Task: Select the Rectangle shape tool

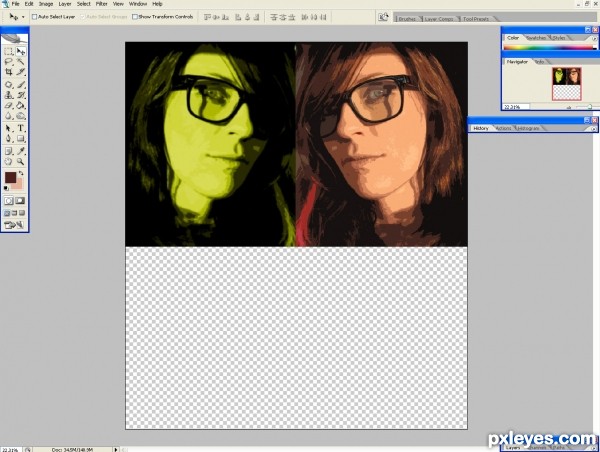Action: [x=21, y=139]
